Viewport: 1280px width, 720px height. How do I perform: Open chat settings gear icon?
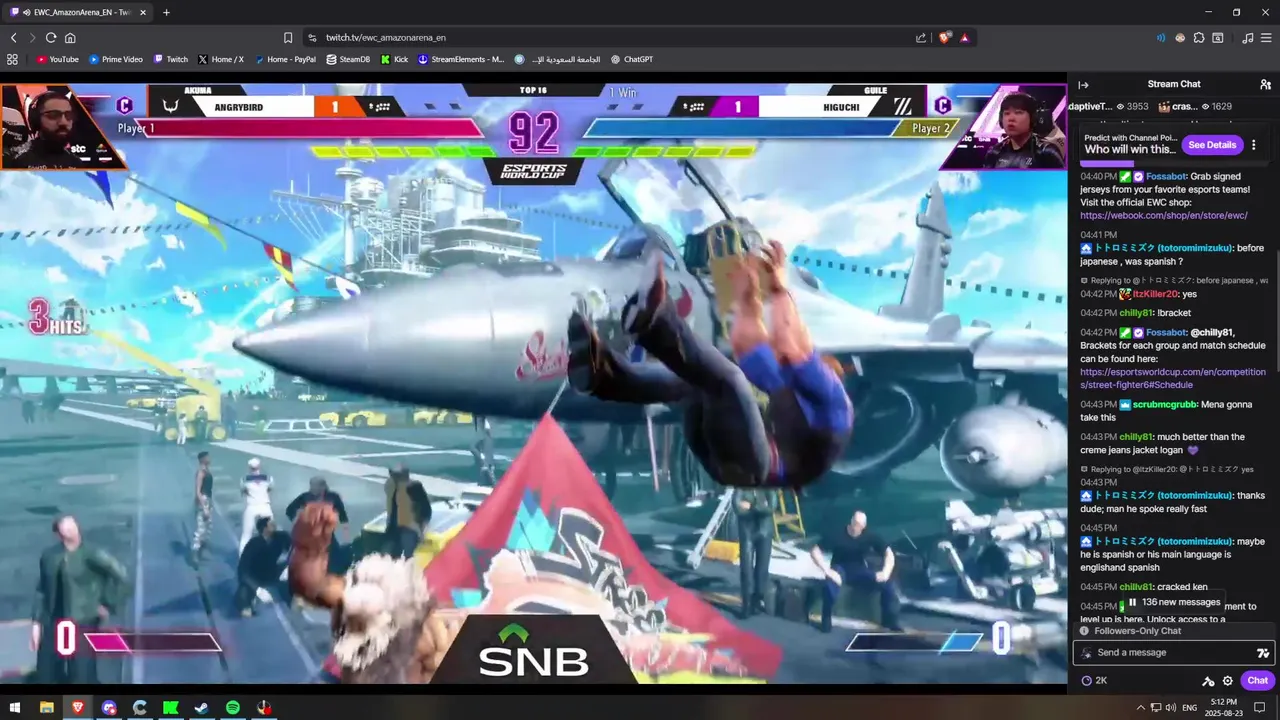(1228, 681)
